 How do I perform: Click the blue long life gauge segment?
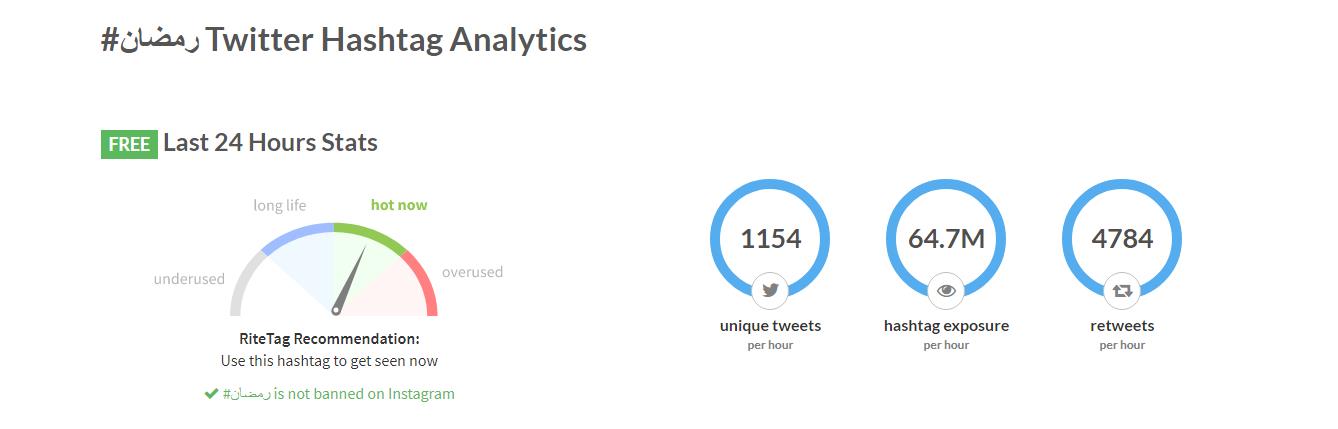pos(297,233)
